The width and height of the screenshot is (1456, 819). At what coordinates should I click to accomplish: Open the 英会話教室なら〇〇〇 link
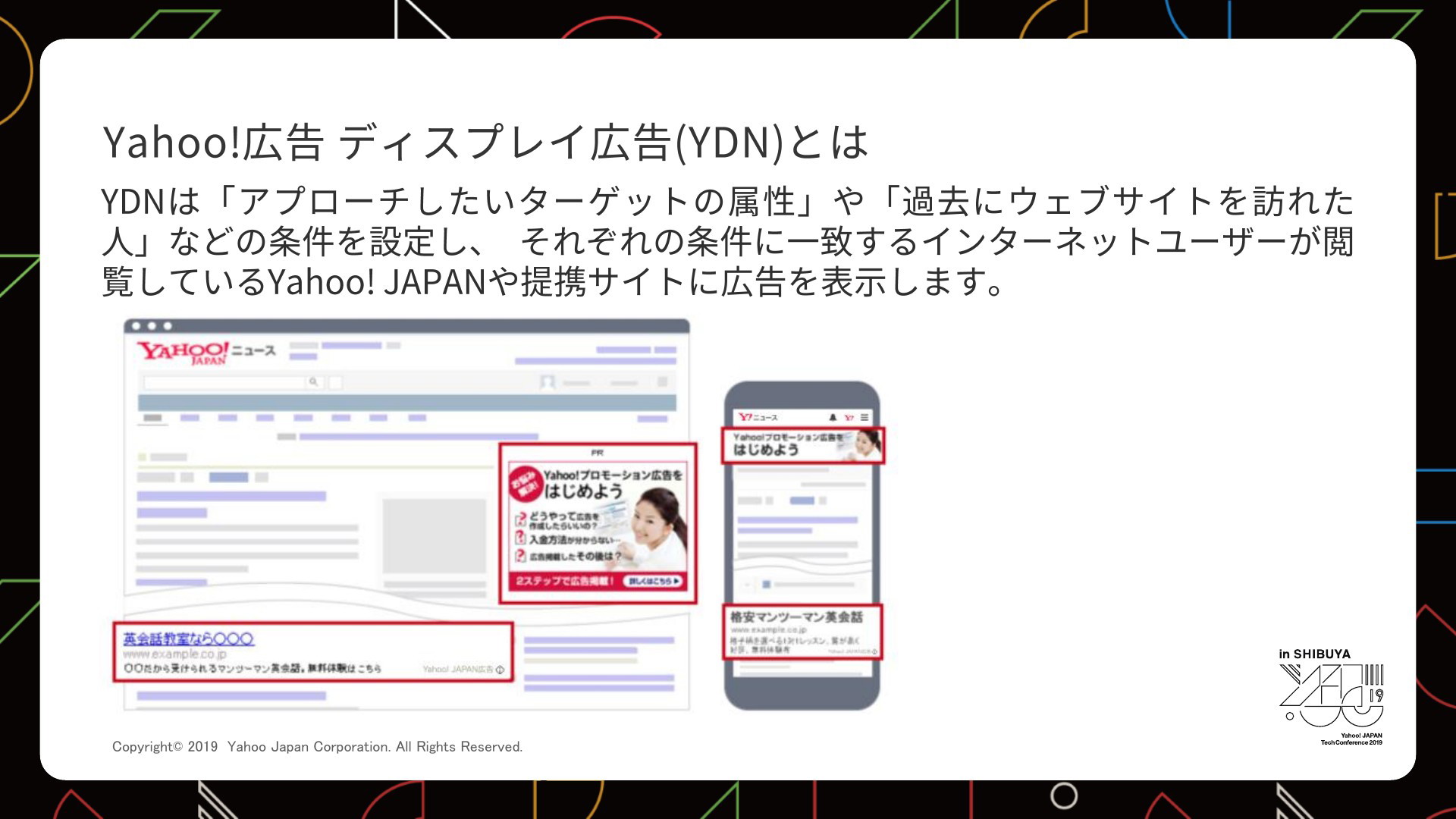189,639
